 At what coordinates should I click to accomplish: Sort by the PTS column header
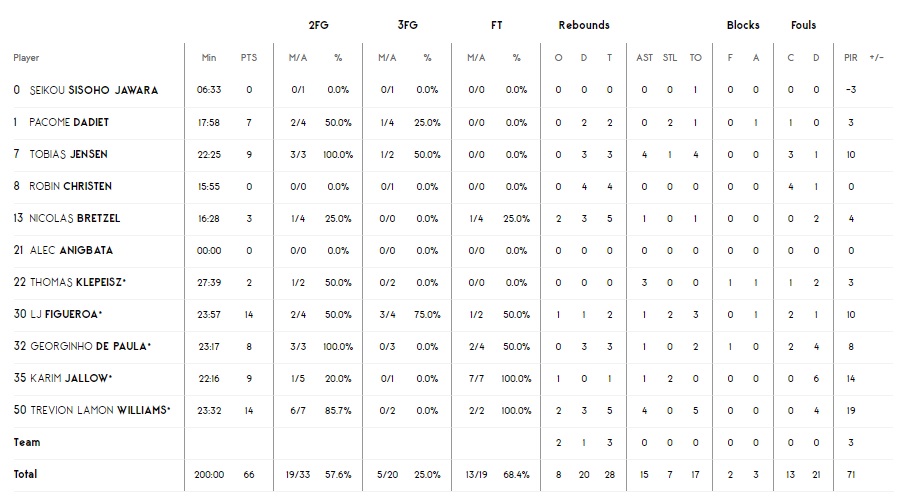point(249,58)
